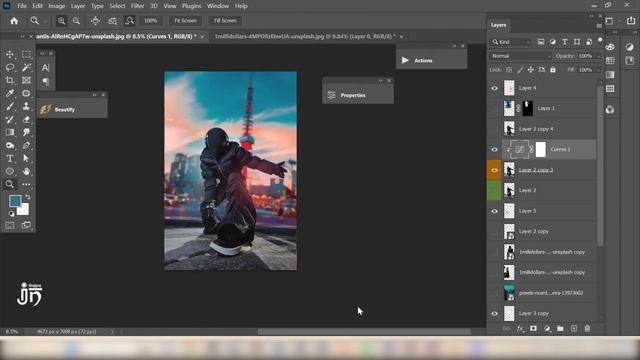Open Layers panel flyout menu
640x360 pixels.
coord(599,26)
